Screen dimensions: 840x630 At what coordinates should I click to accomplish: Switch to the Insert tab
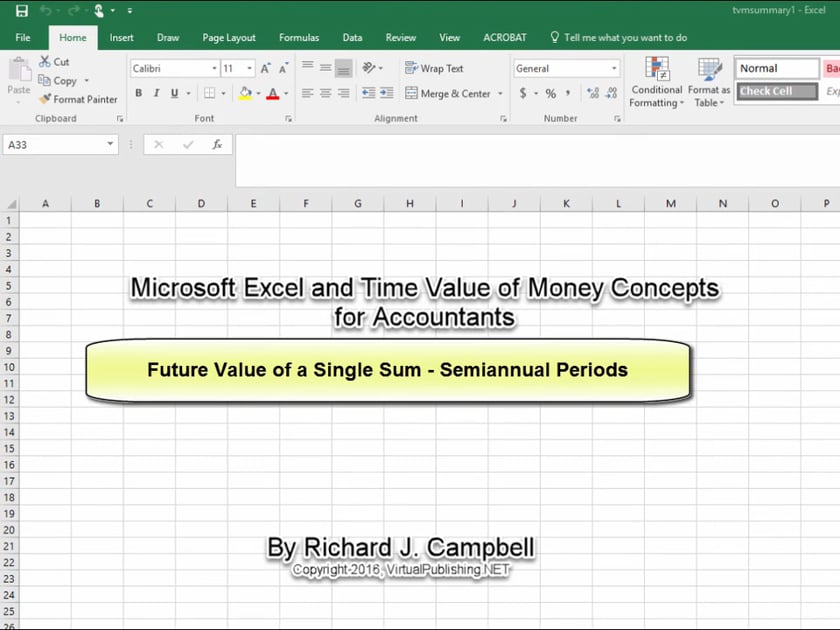point(122,38)
